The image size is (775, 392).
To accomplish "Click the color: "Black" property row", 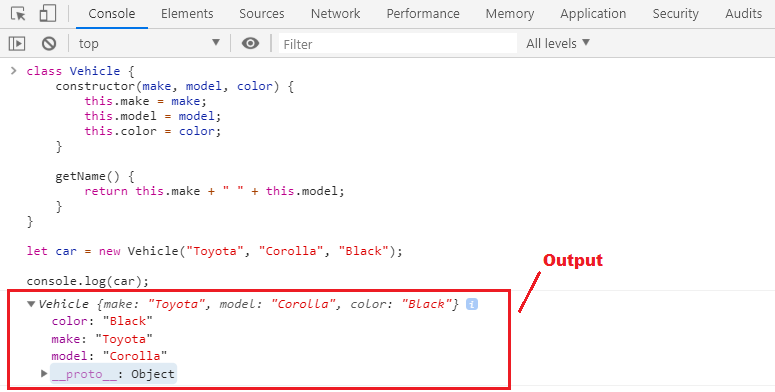I will 102,321.
